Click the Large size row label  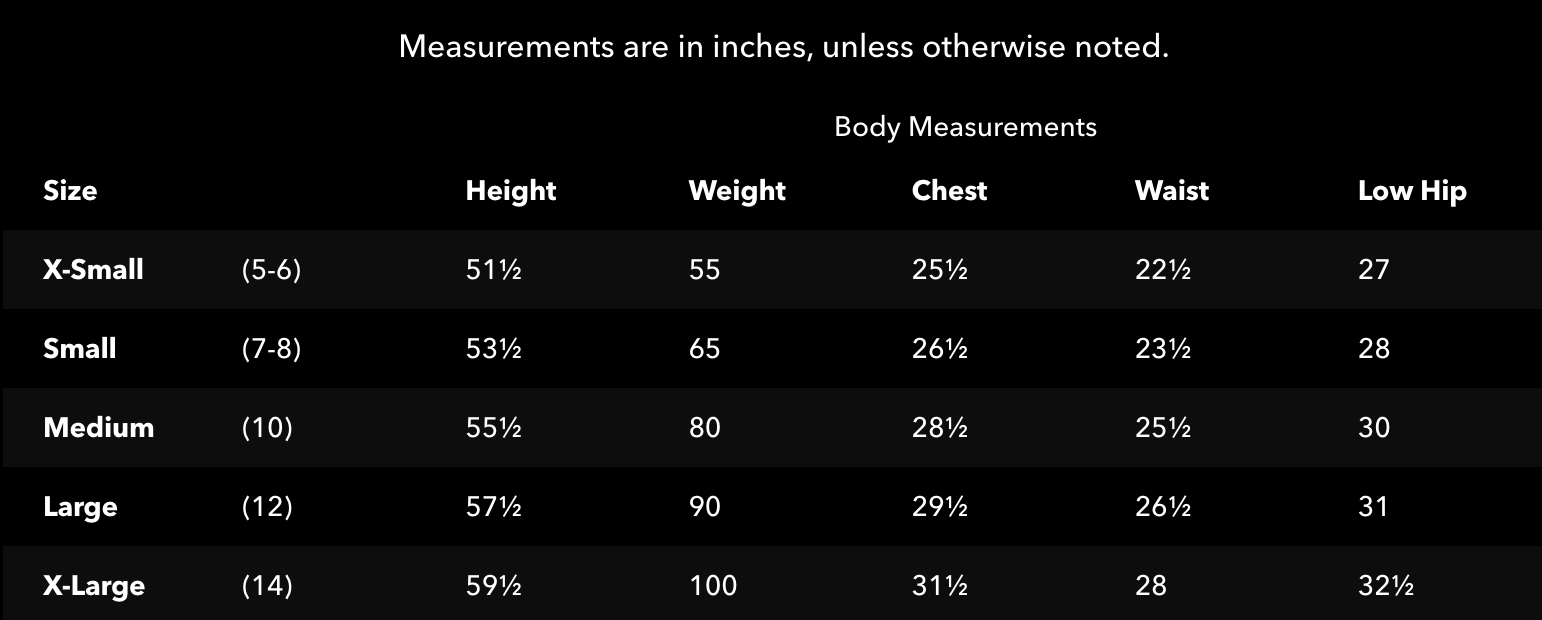point(80,507)
